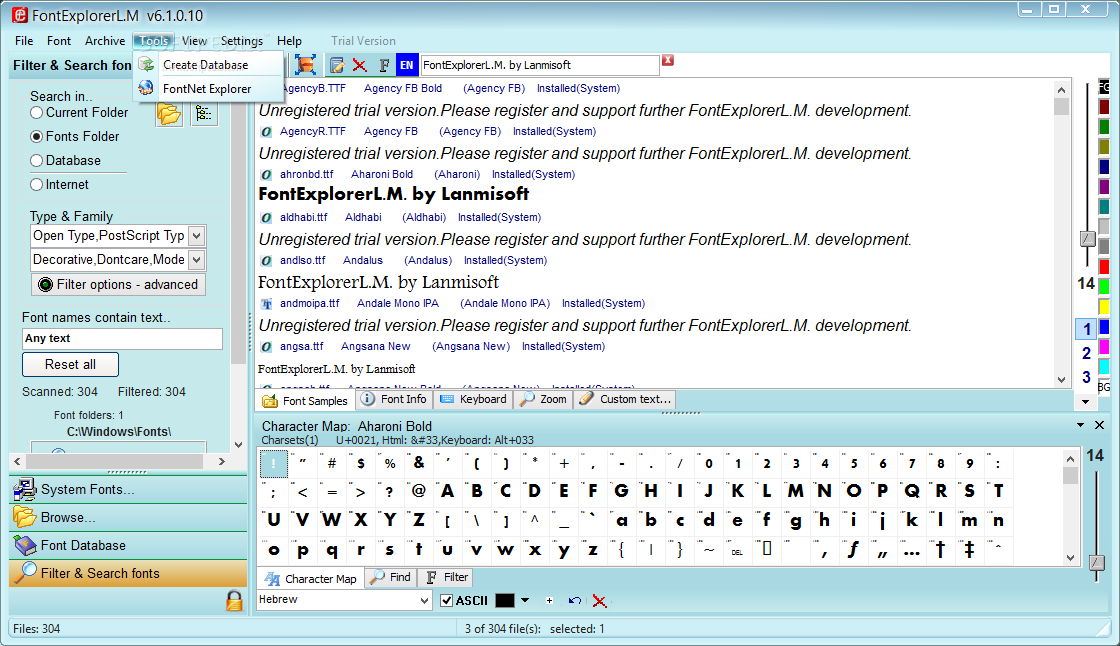Choose Create Database from the Tools menu
Image resolution: width=1120 pixels, height=646 pixels.
pyautogui.click(x=206, y=65)
